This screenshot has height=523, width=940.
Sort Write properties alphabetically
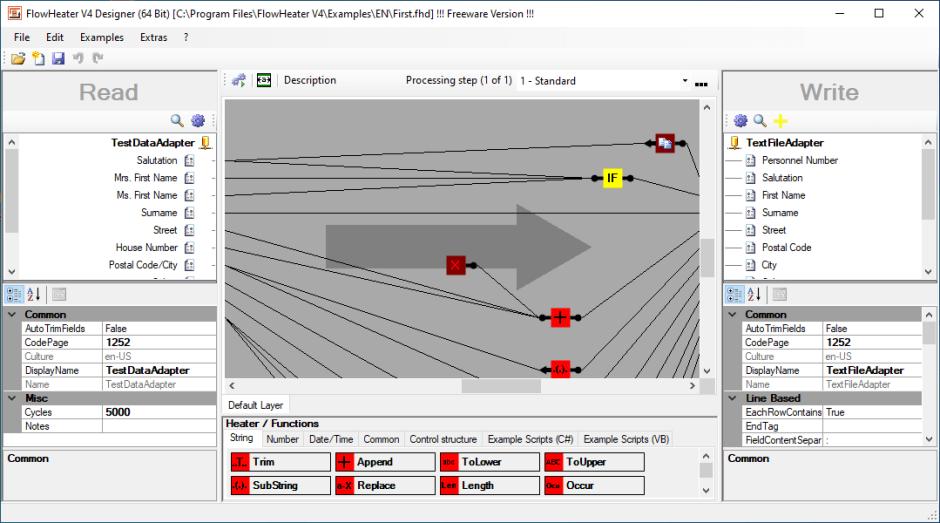click(754, 294)
